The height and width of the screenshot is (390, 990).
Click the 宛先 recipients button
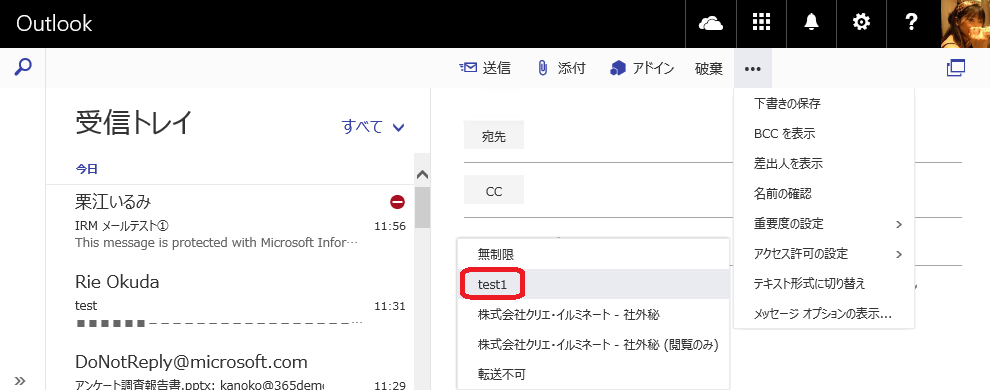coord(494,135)
